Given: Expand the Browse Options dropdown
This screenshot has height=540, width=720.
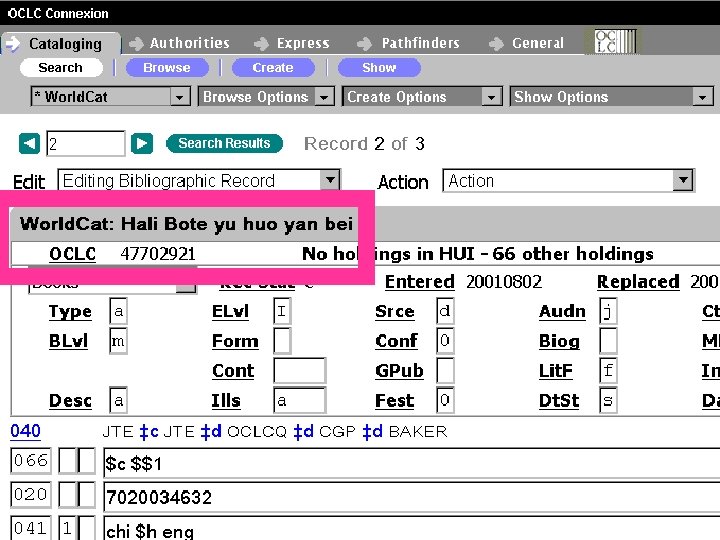Looking at the screenshot, I should [266, 96].
